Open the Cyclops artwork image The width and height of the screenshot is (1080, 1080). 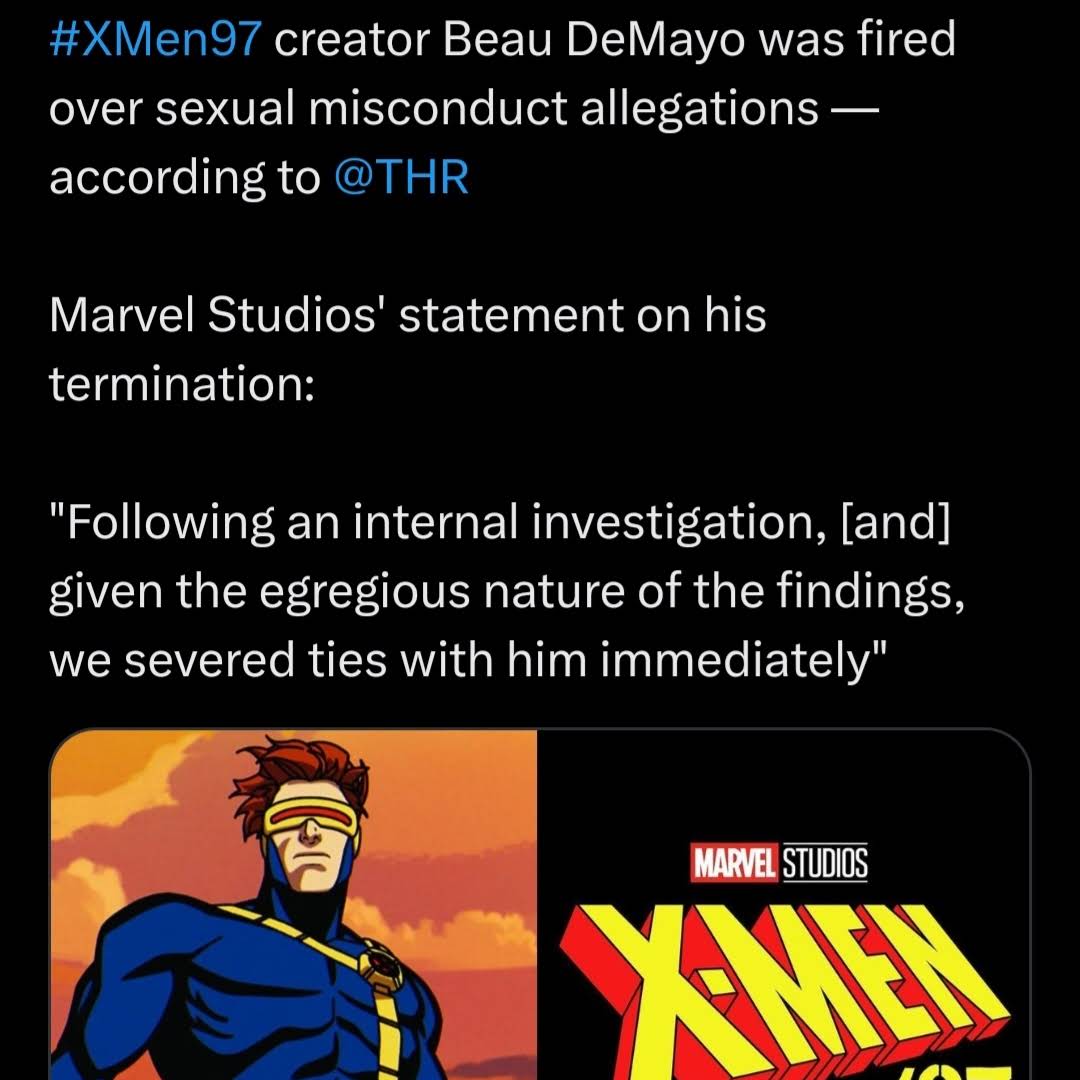(294, 905)
